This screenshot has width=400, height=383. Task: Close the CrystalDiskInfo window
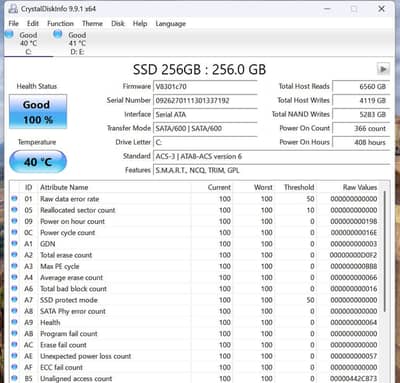[x=381, y=9]
